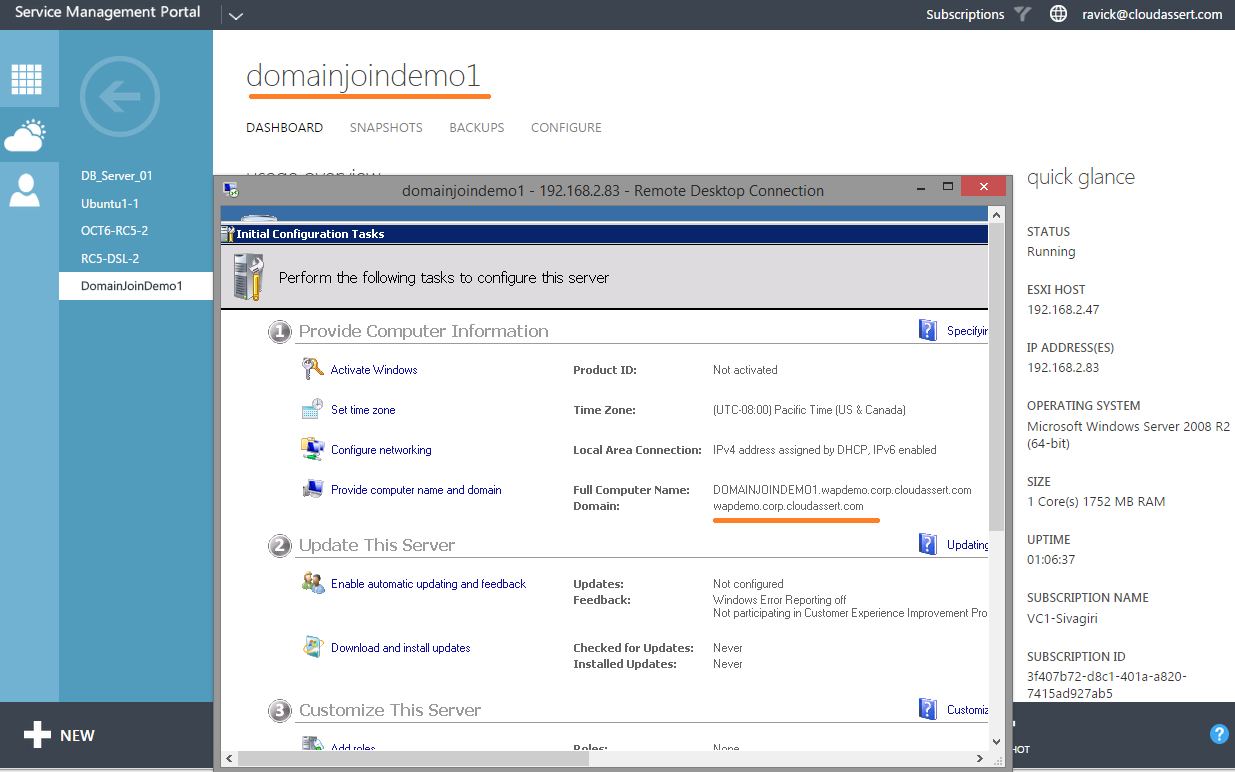Switch to the CONFIGURE tab
This screenshot has width=1235, height=772.
click(566, 128)
